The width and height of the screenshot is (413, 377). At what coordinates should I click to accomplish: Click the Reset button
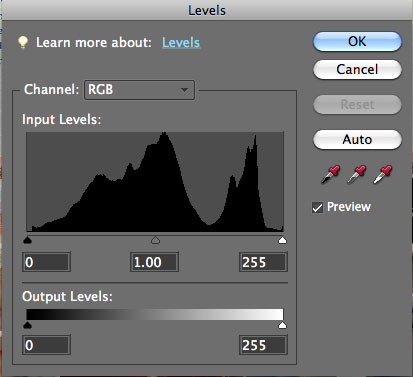tap(357, 105)
